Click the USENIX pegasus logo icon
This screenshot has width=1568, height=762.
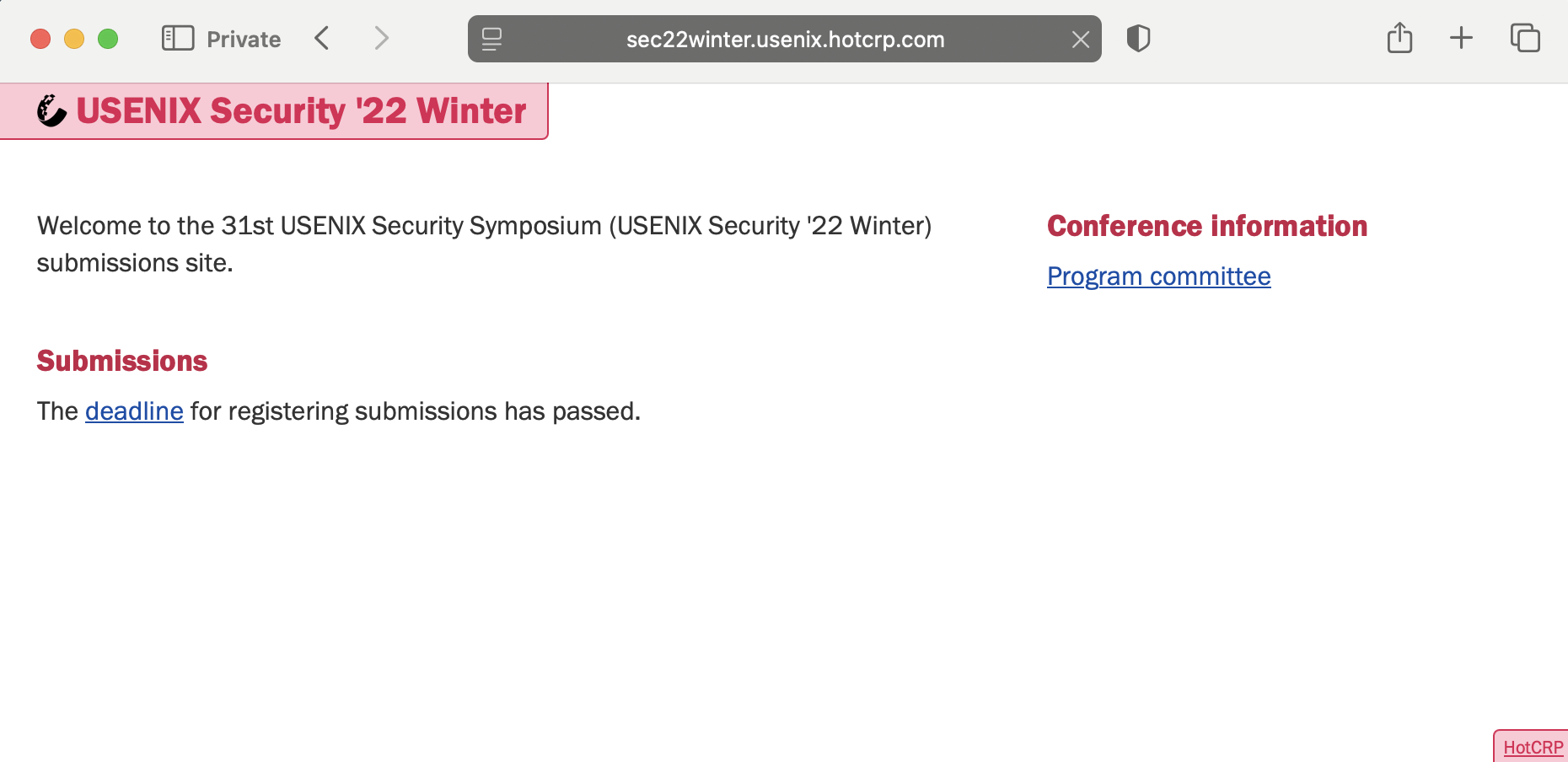(x=51, y=110)
